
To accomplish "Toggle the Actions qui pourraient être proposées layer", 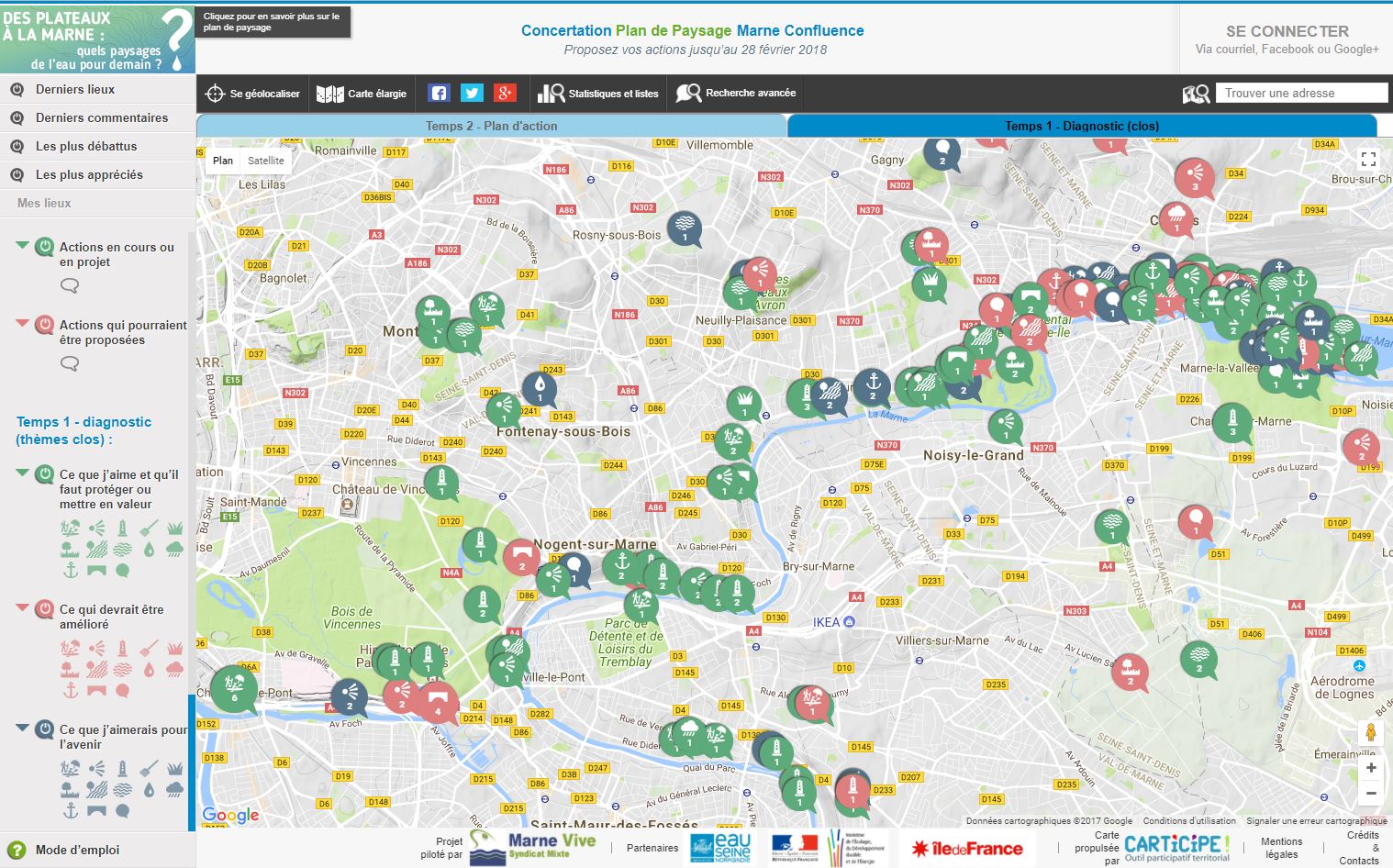I will pyautogui.click(x=44, y=325).
